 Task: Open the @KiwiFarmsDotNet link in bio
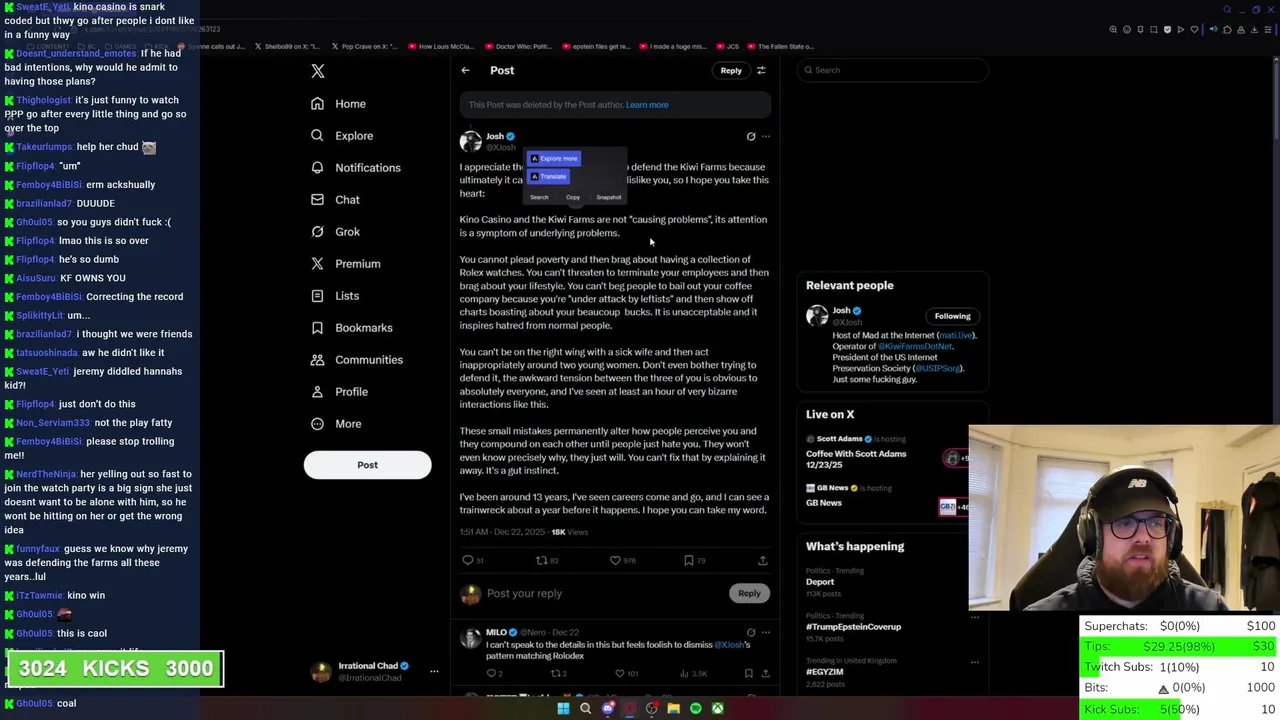[917, 346]
